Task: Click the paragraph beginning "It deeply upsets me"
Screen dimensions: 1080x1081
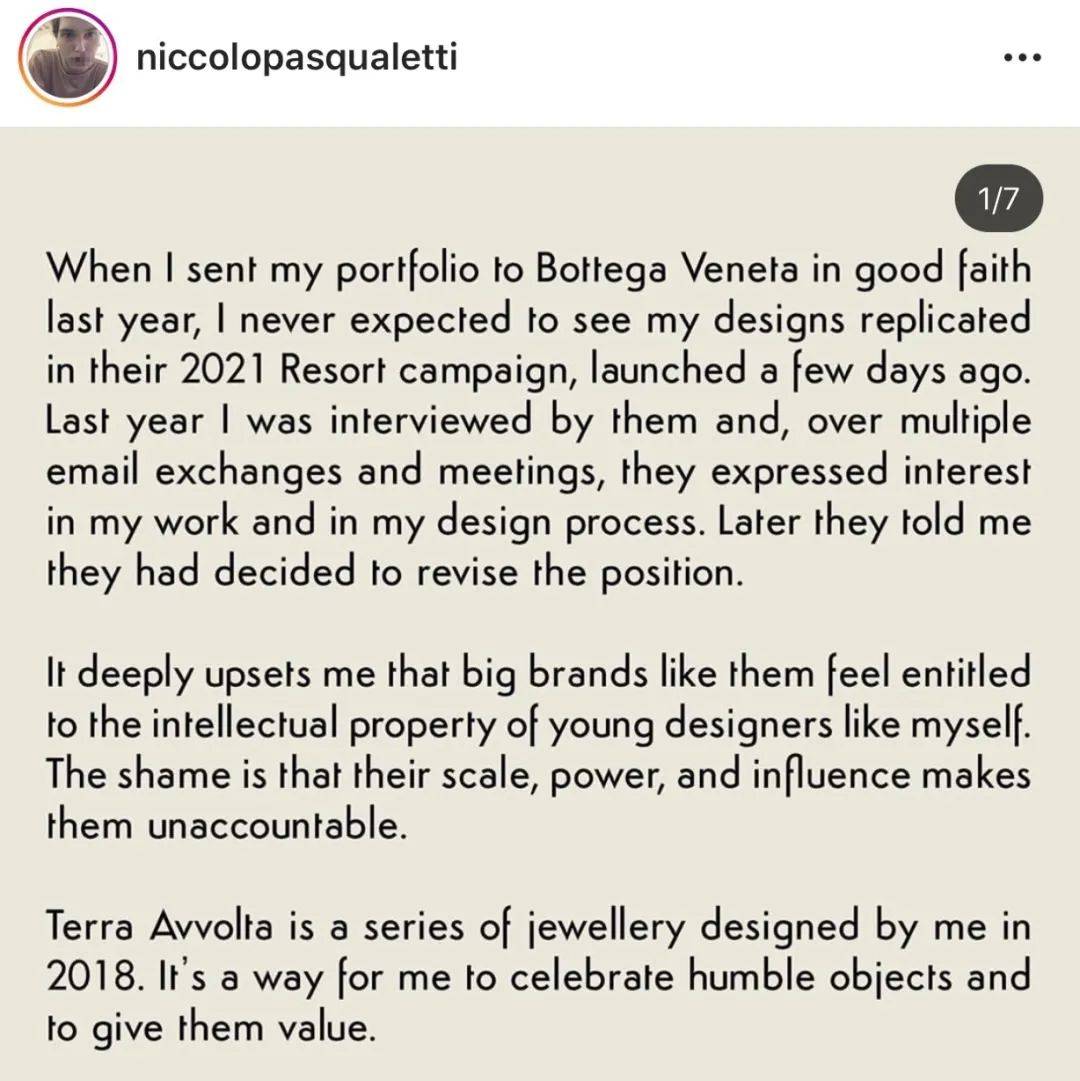Action: point(539,749)
